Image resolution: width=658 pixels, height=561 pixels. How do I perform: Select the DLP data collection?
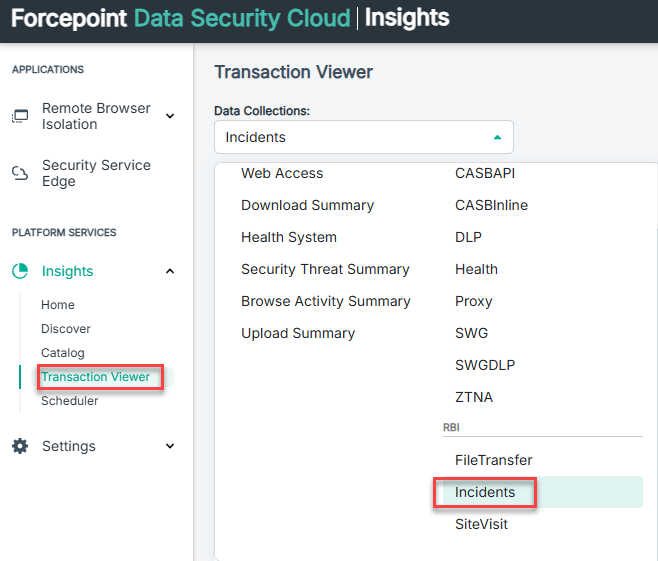[468, 237]
